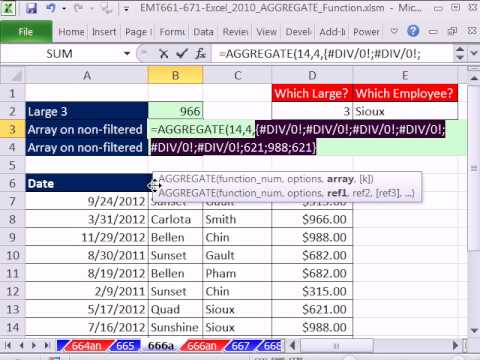Open Excel Help question mark icon

pyautogui.click(x=413, y=31)
